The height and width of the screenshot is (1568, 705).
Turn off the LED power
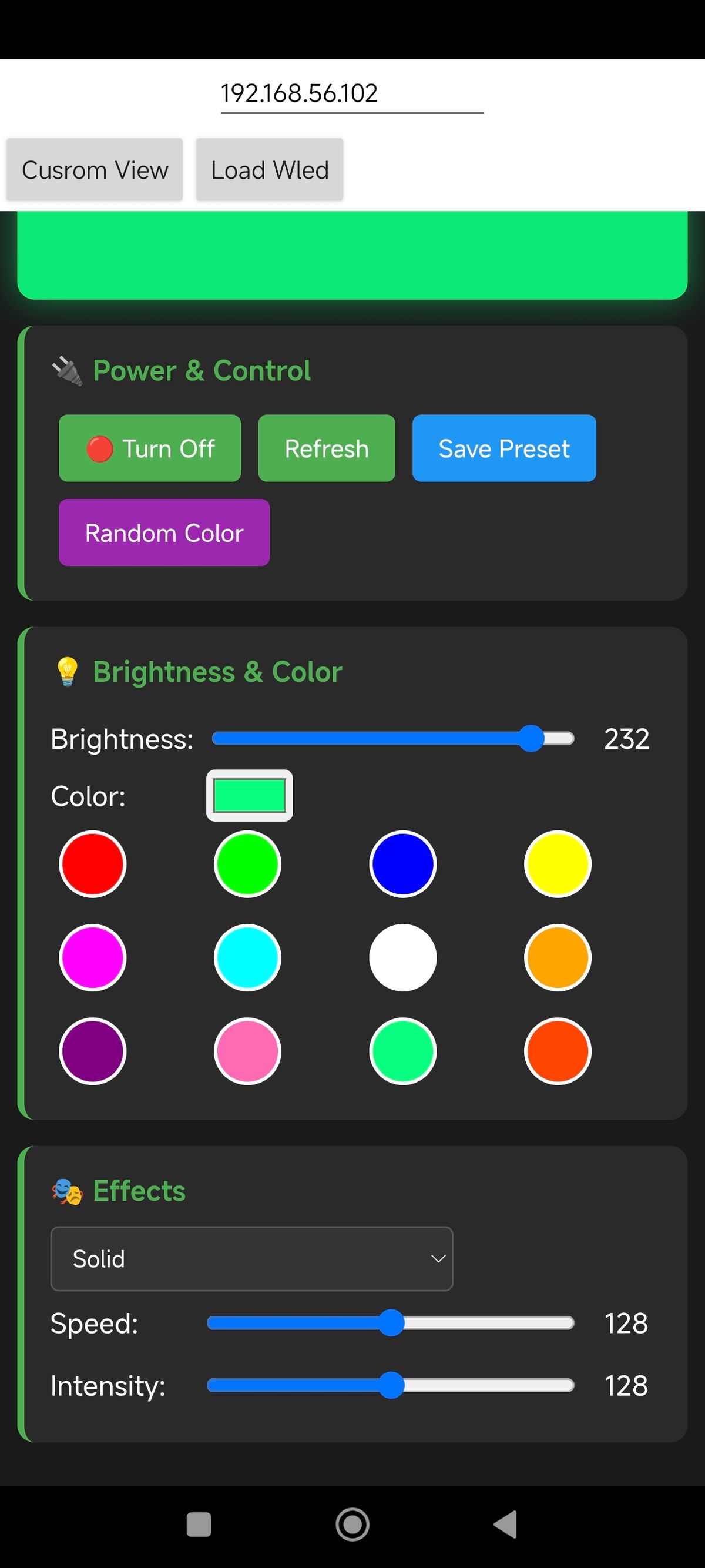(150, 448)
